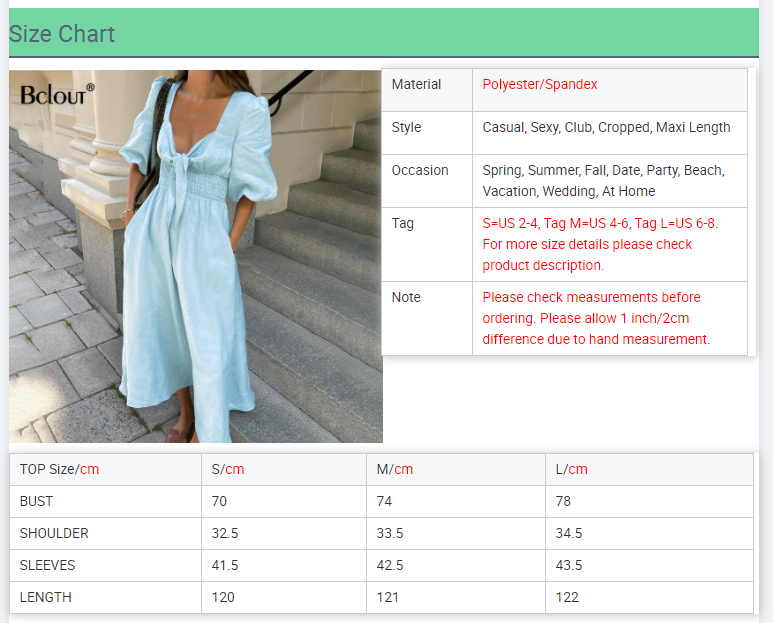
Task: Click the Size Chart header title
Action: (62, 34)
